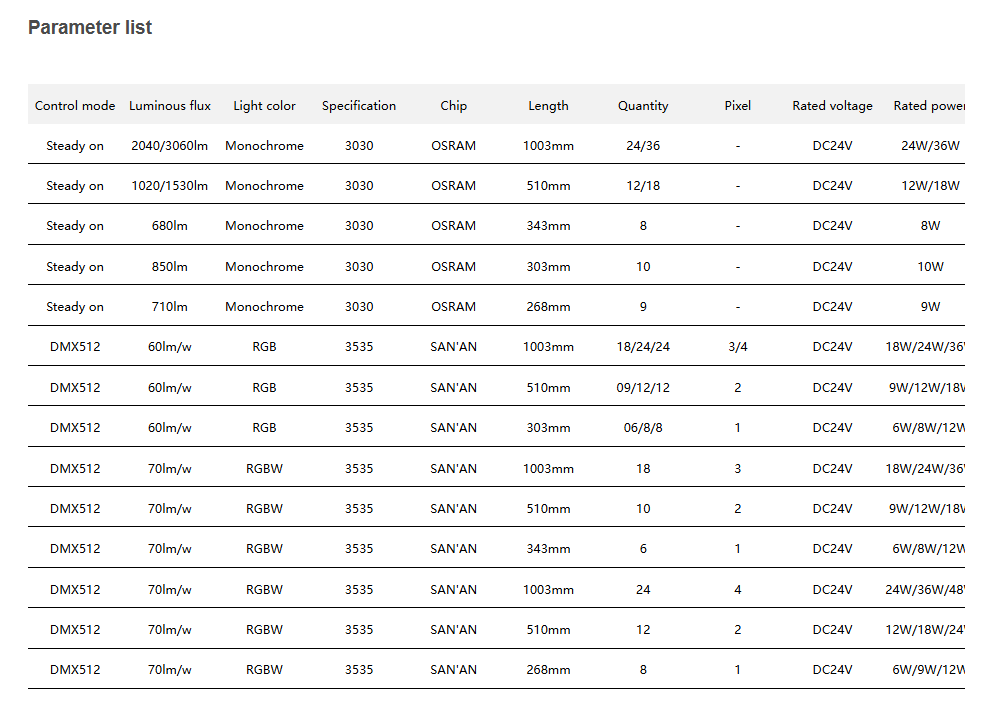Select the 710lm luminous flux cell
The image size is (999, 701).
coord(170,306)
